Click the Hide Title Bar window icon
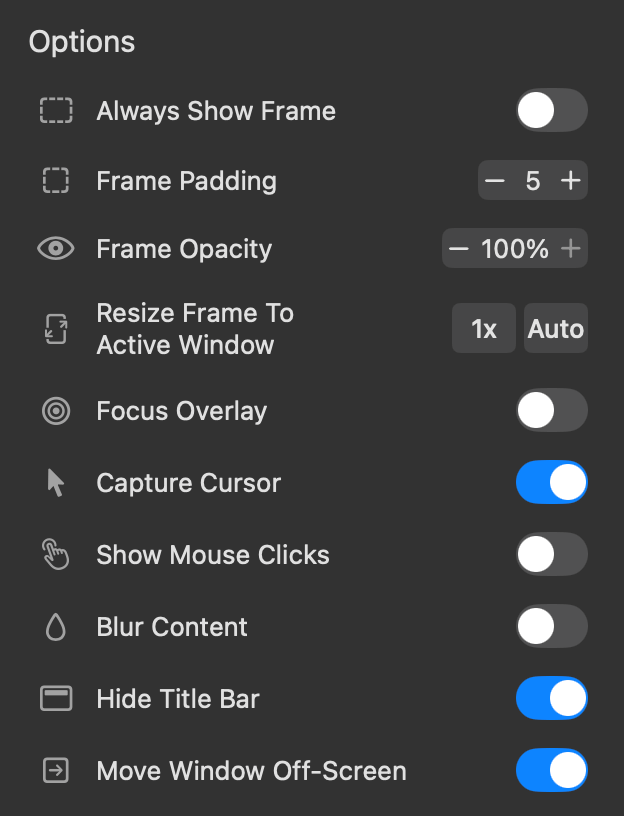 56,698
